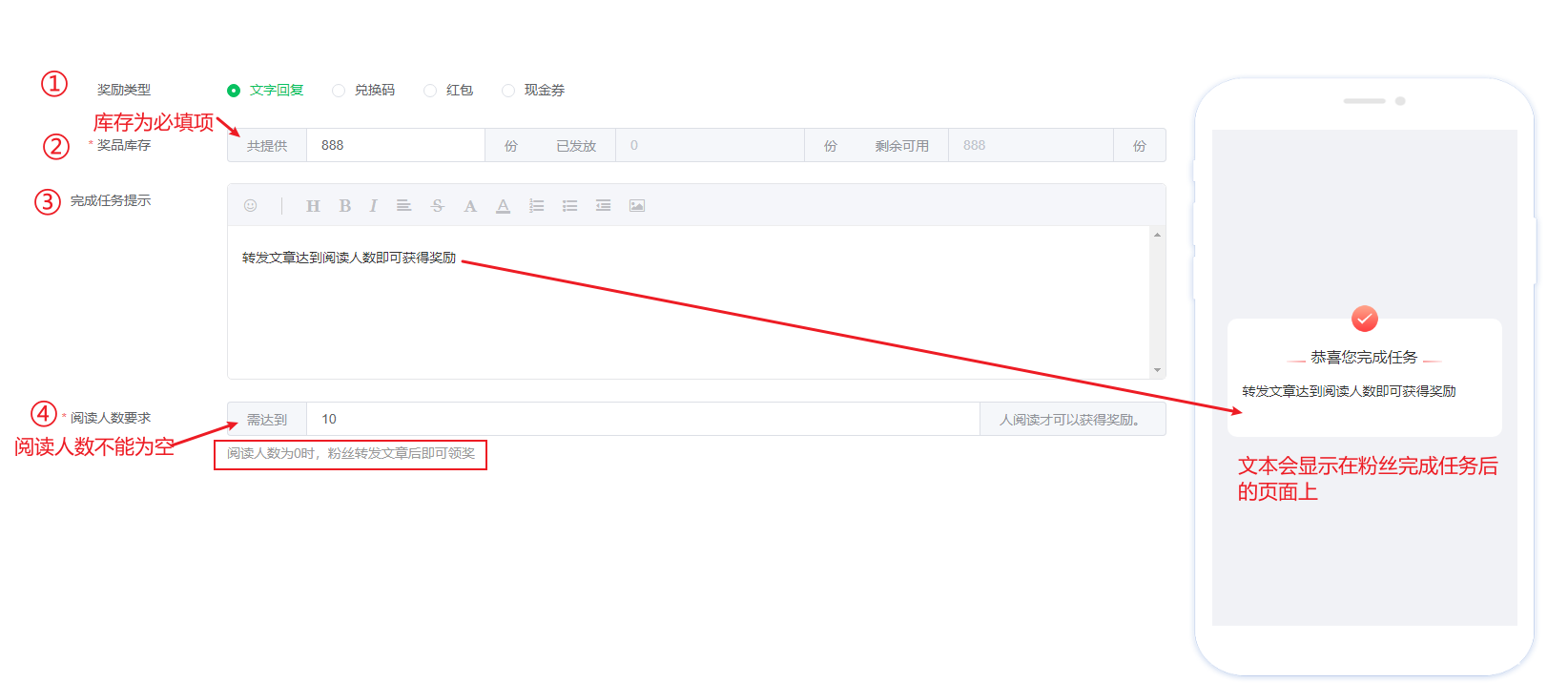Choose the 红包 reward type
Viewport: 1568px width, 683px height.
click(430, 91)
